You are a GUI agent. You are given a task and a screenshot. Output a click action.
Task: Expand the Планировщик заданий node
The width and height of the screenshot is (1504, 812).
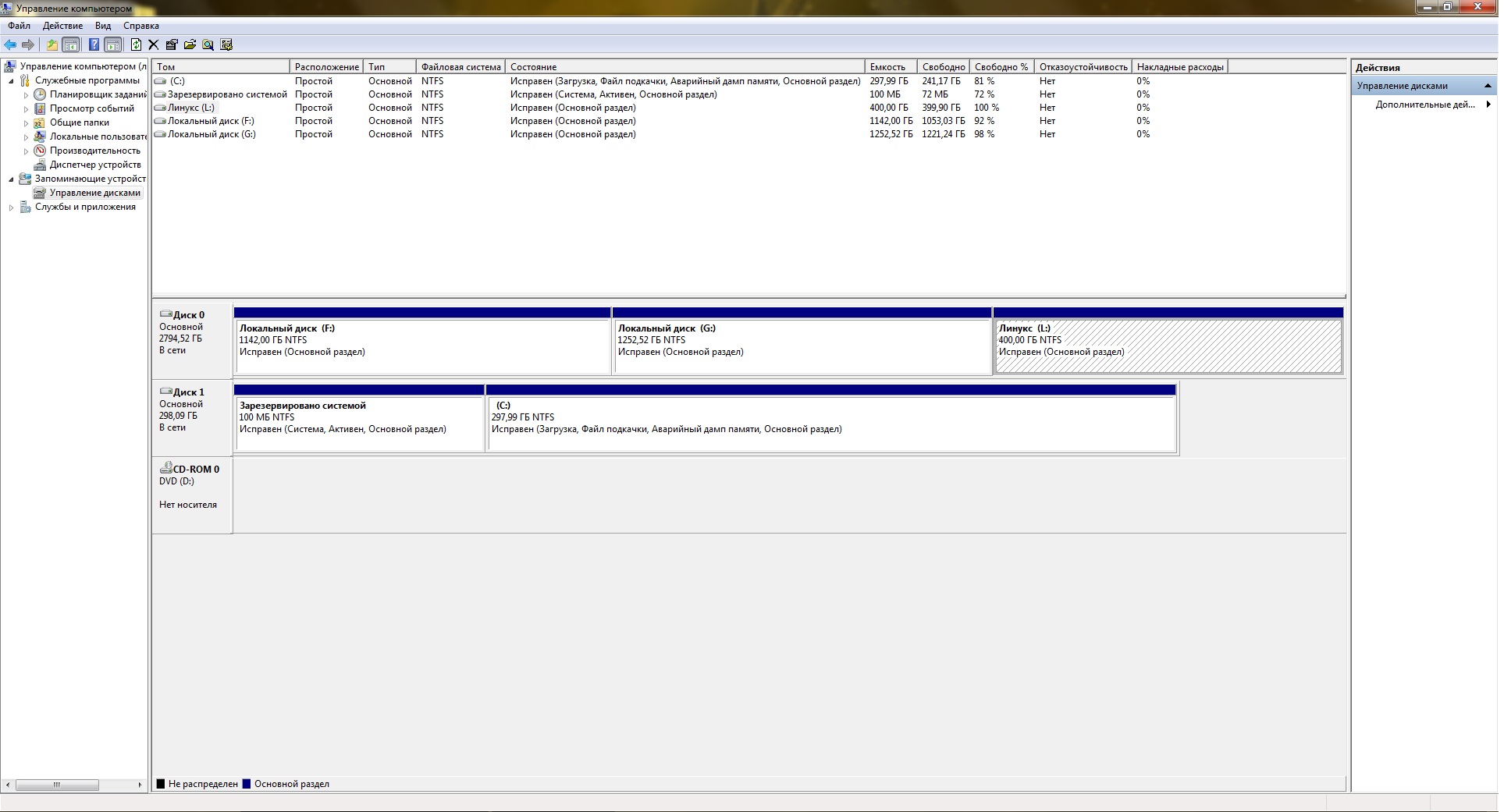tap(26, 95)
